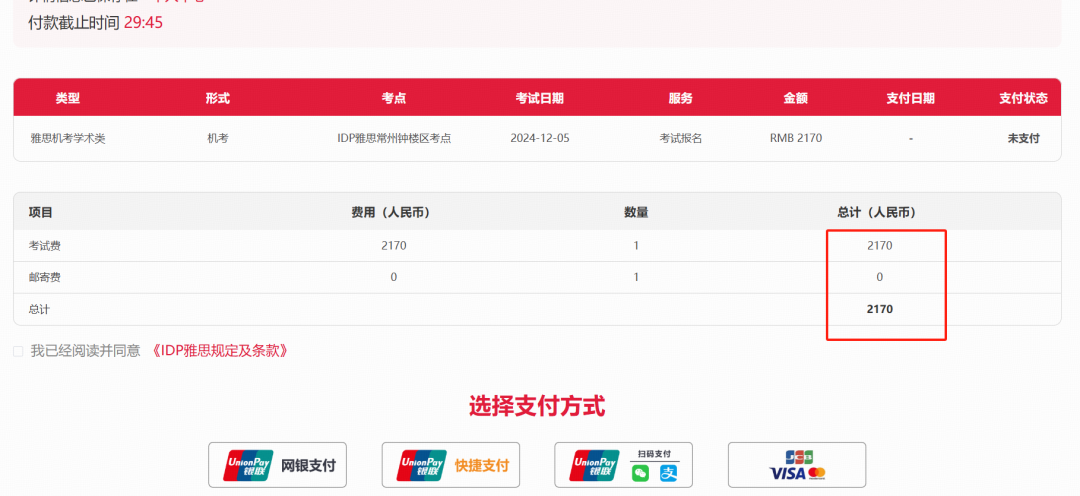Check the IDP雅思规定及条款 agreement checkbox
The width and height of the screenshot is (1080, 496).
[x=19, y=351]
